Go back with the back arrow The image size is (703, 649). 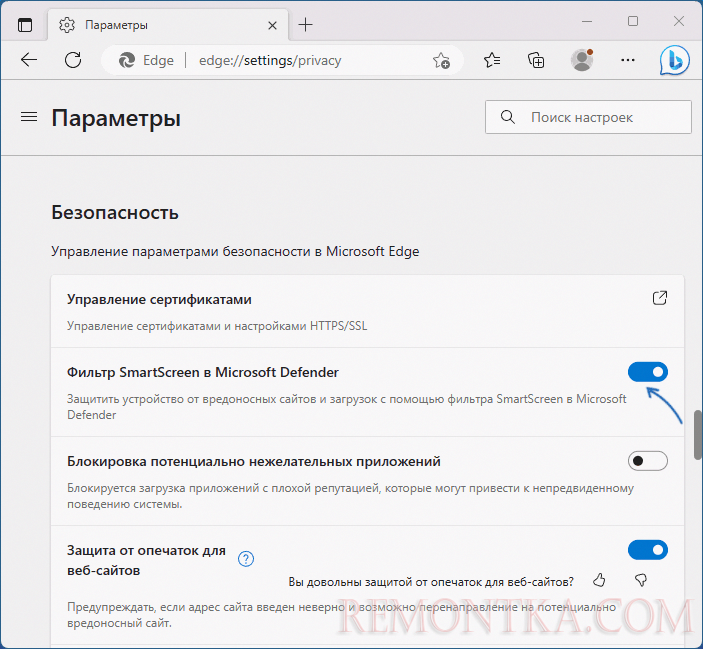click(x=29, y=60)
